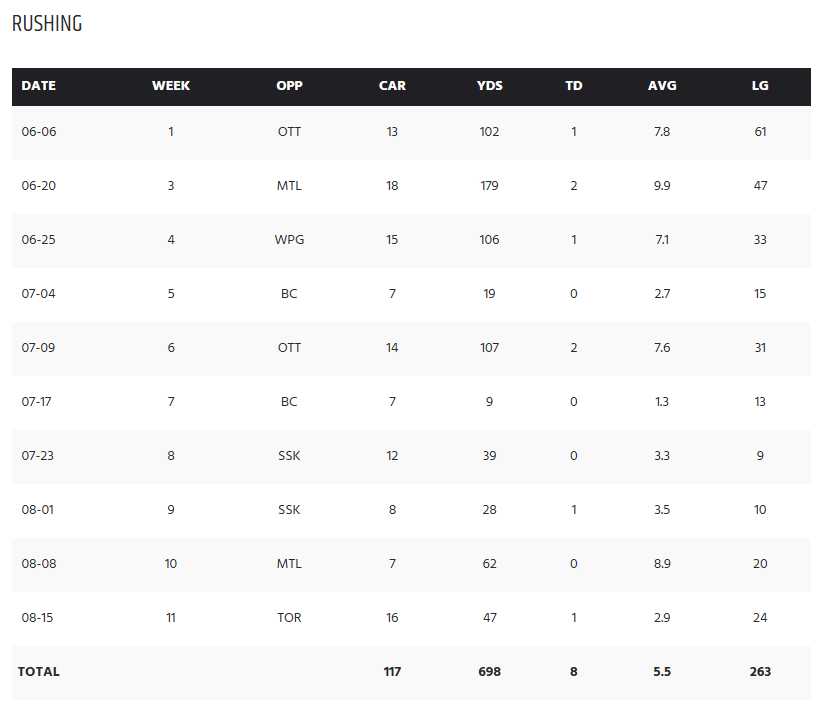The width and height of the screenshot is (820, 705).
Task: Select the 698 total yards value
Action: 489,672
